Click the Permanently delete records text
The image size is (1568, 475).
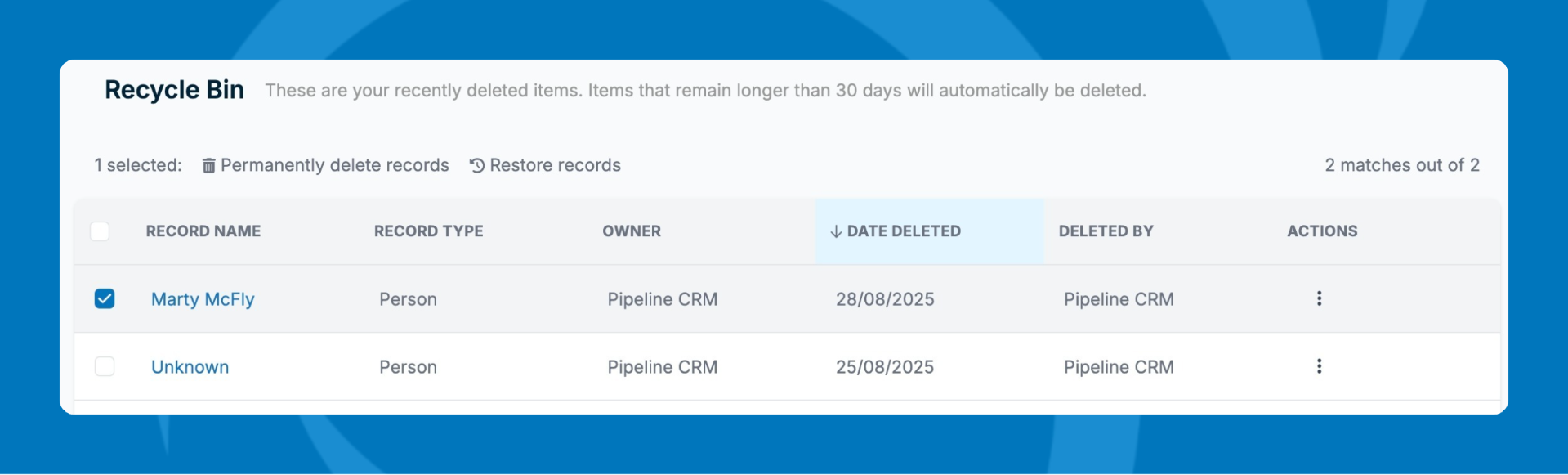coord(334,165)
